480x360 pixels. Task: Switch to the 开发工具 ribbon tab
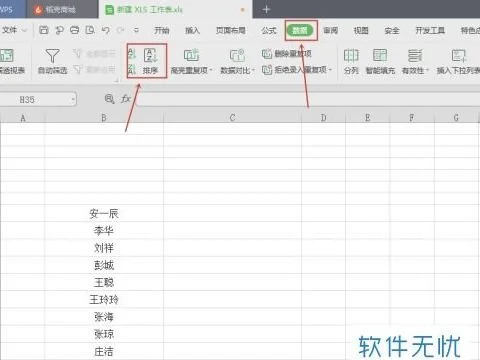click(430, 31)
